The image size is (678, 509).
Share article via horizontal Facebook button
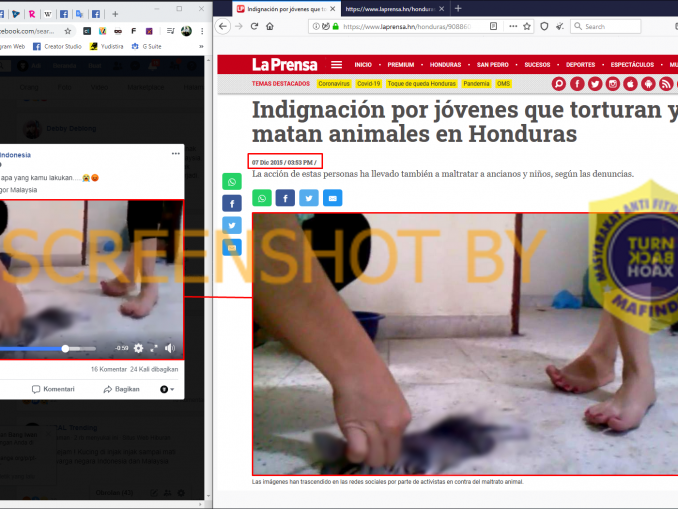(x=285, y=198)
